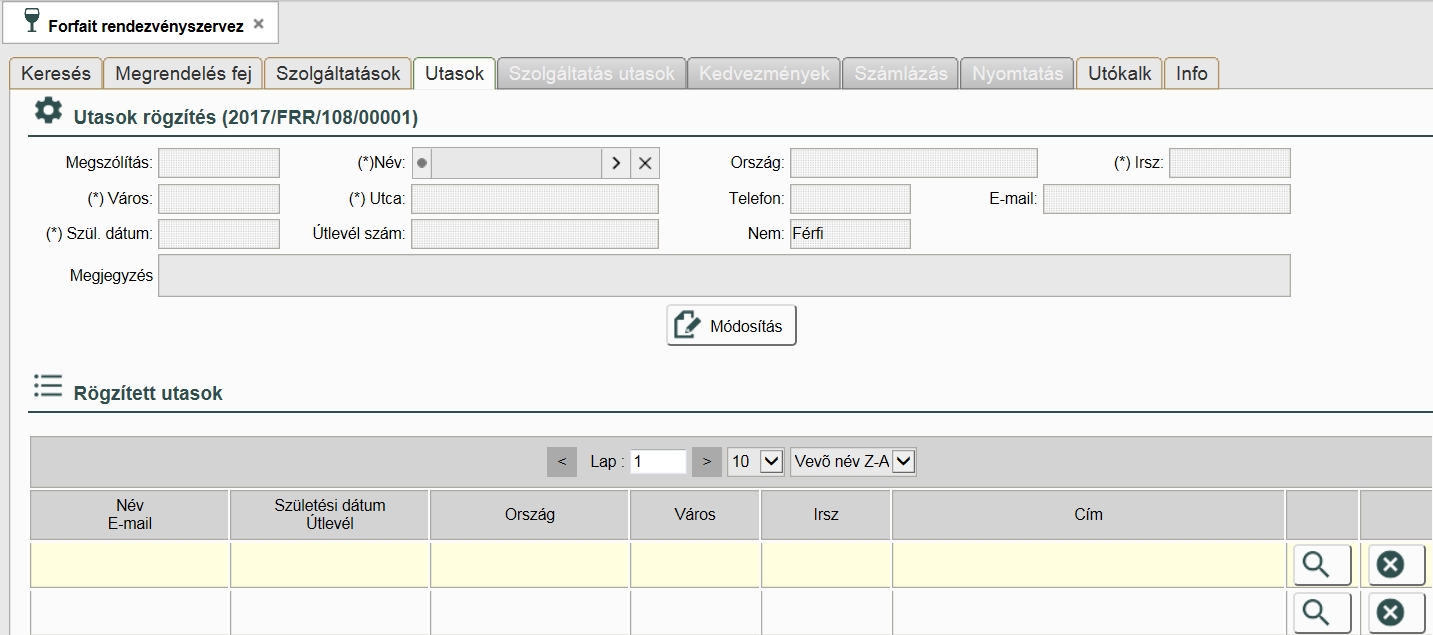The width and height of the screenshot is (1433, 635).
Task: Click the delete X icon in second row
Action: coord(1390,612)
